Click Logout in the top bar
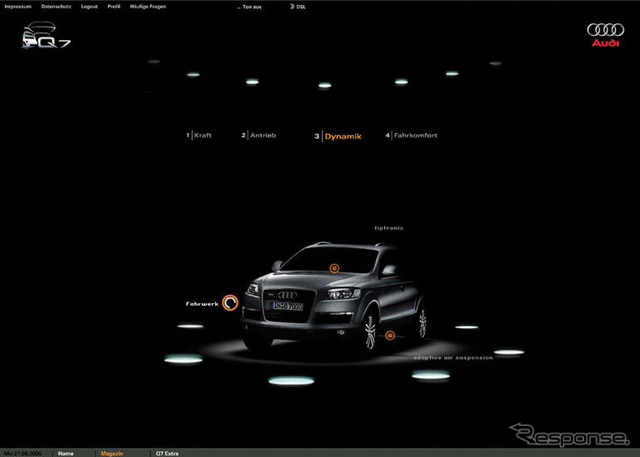This screenshot has width=640, height=457. [x=90, y=7]
